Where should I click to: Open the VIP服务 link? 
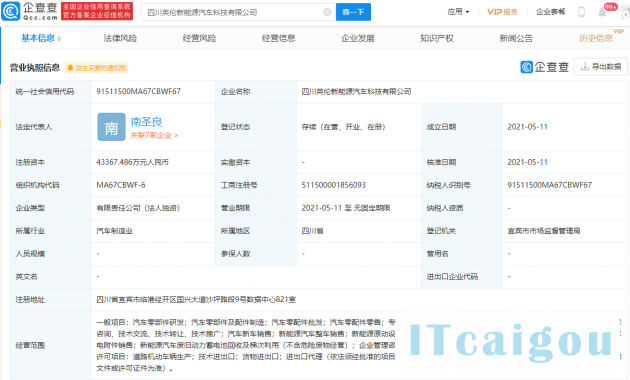[502, 12]
